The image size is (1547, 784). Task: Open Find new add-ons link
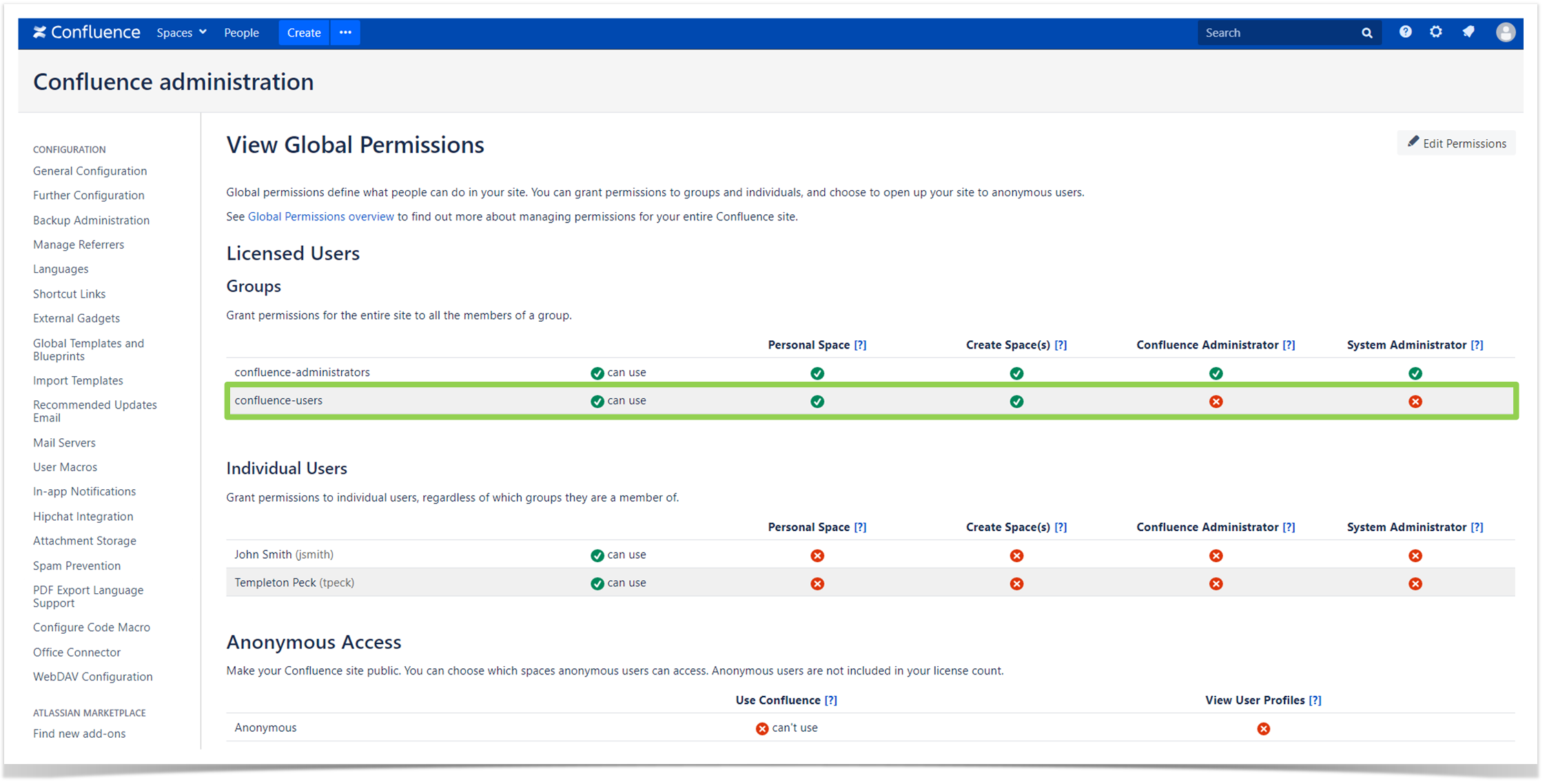point(79,734)
